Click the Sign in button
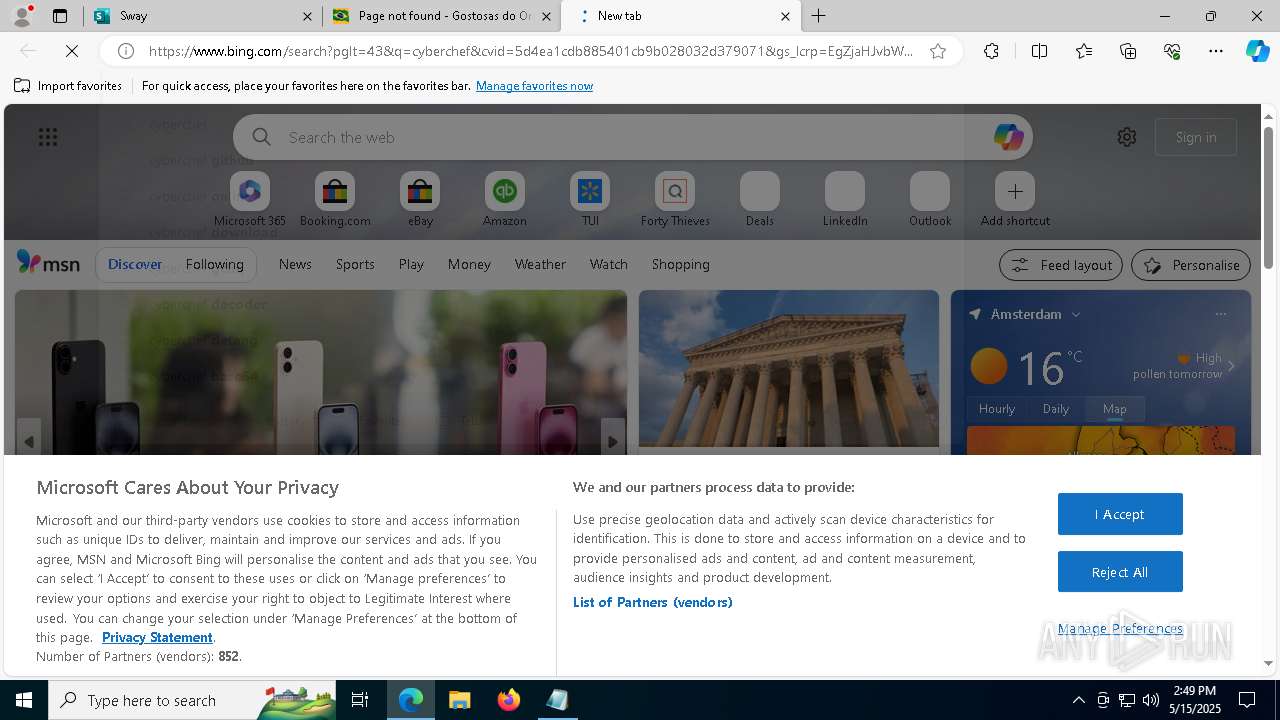1280x720 pixels. 1196,137
